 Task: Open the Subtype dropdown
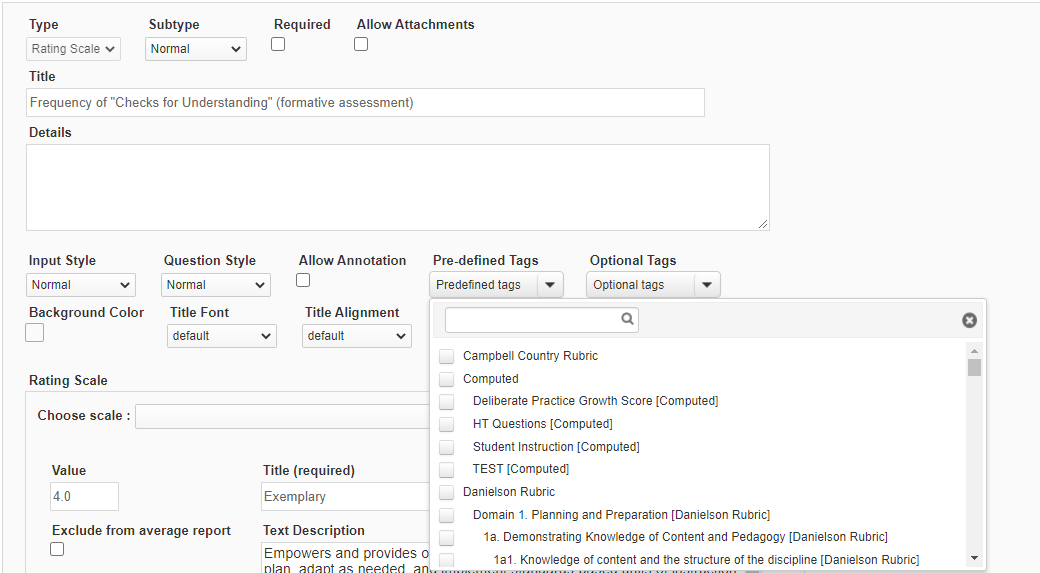point(196,49)
